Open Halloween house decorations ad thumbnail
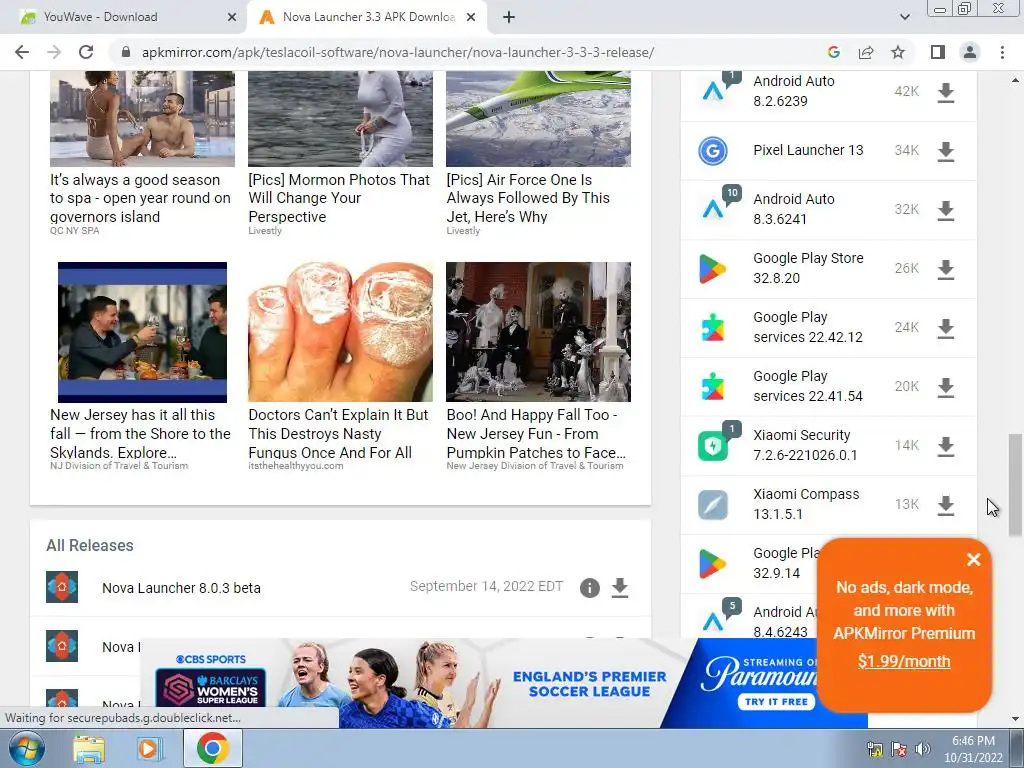Image resolution: width=1024 pixels, height=768 pixels. tap(538, 332)
